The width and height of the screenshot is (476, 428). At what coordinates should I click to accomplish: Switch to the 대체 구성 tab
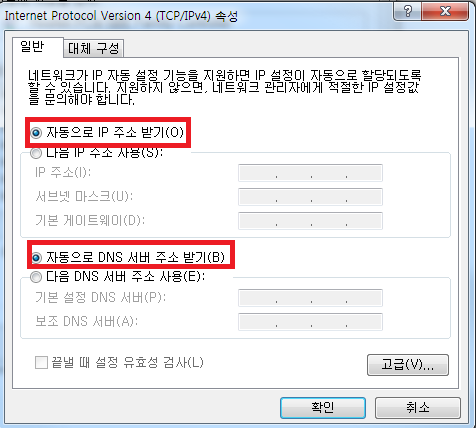94,49
